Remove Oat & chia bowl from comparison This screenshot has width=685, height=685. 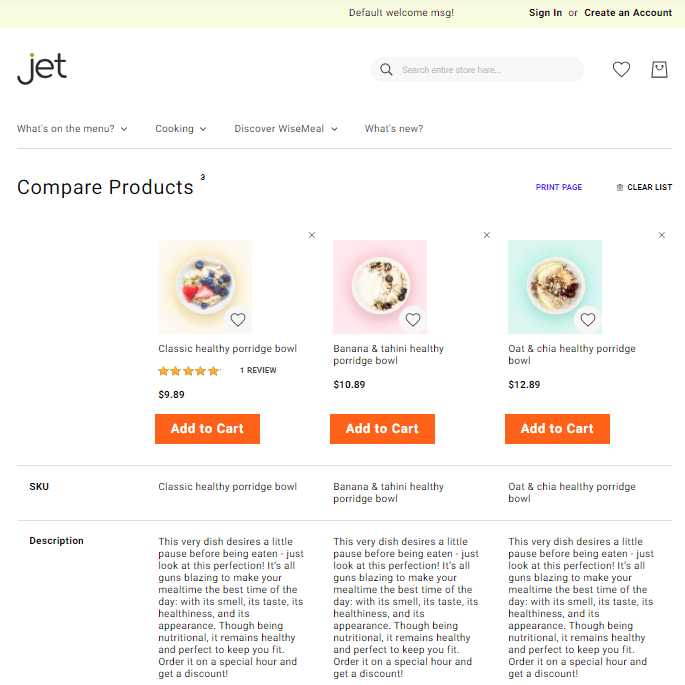tap(662, 235)
